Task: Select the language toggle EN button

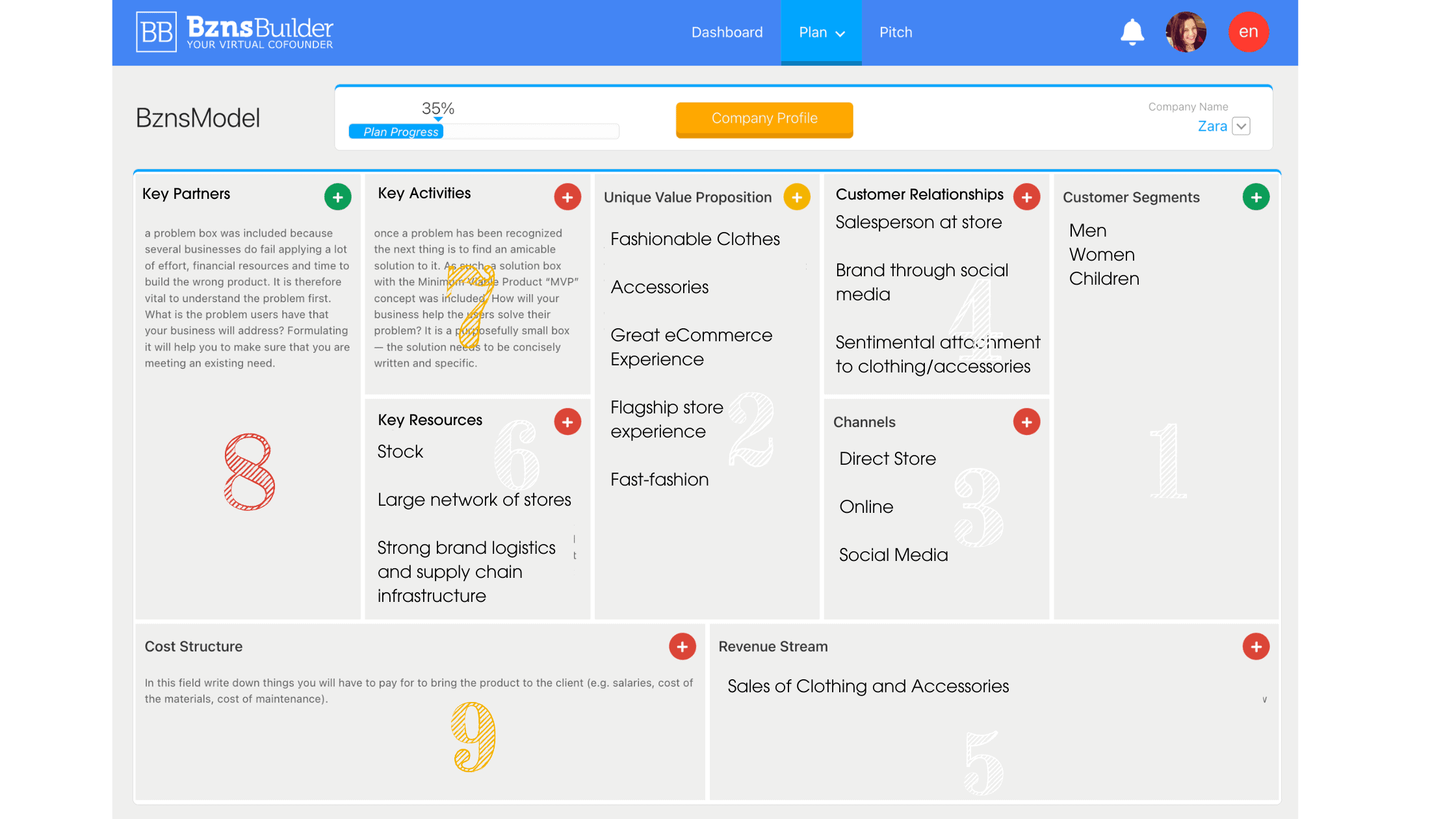Action: pyautogui.click(x=1248, y=32)
